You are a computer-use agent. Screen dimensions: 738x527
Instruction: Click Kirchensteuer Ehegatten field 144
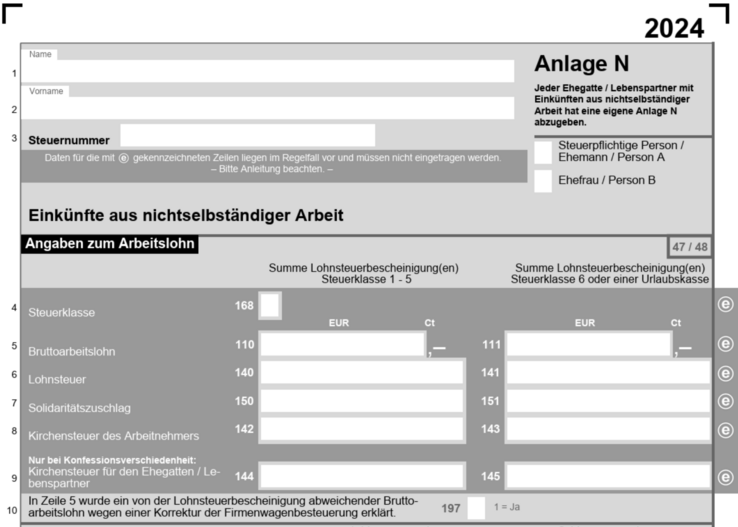(x=362, y=476)
